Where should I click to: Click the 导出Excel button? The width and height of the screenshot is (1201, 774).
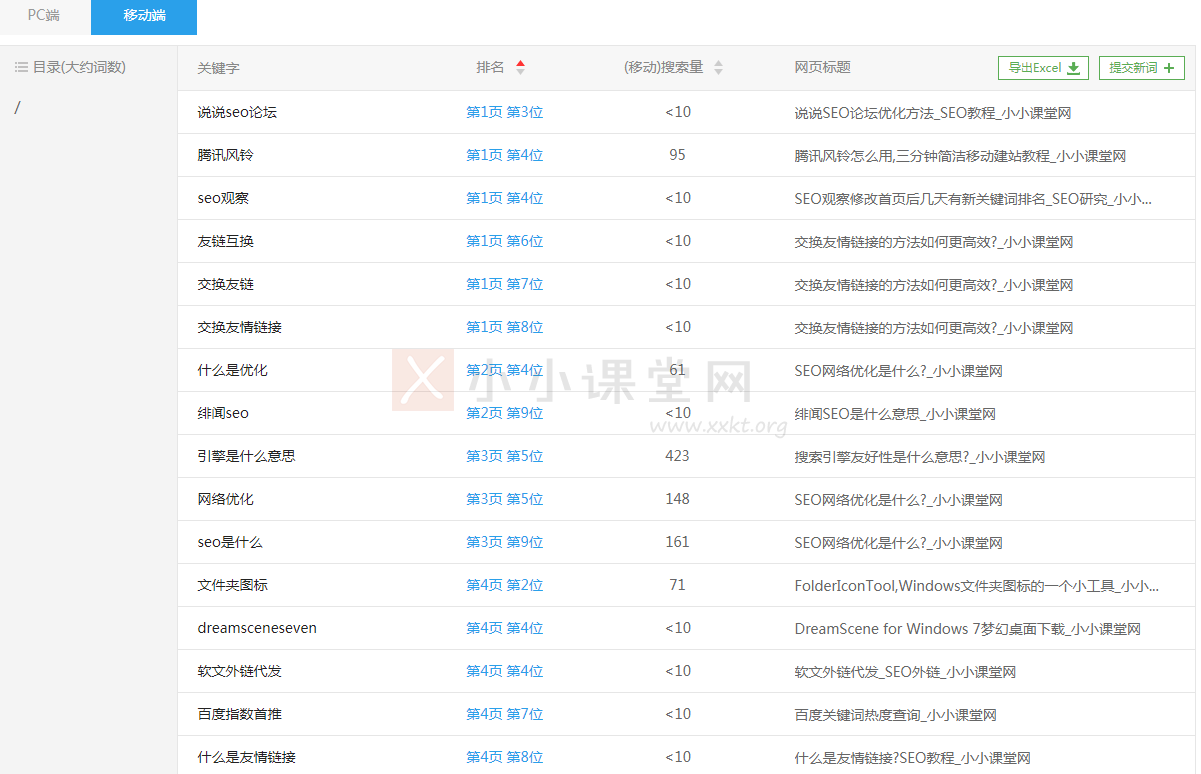1043,68
